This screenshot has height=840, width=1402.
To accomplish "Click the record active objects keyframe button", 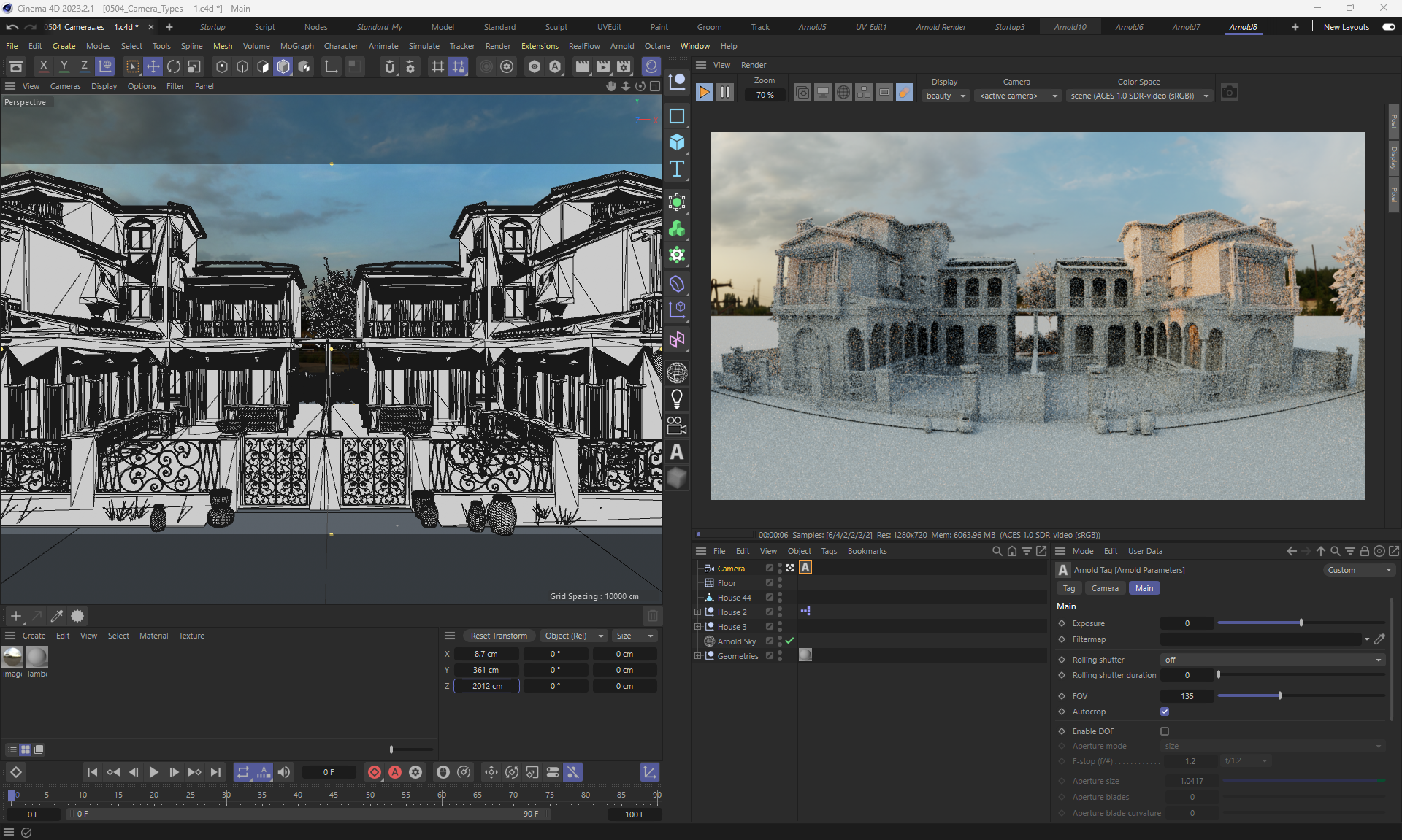I will (375, 772).
